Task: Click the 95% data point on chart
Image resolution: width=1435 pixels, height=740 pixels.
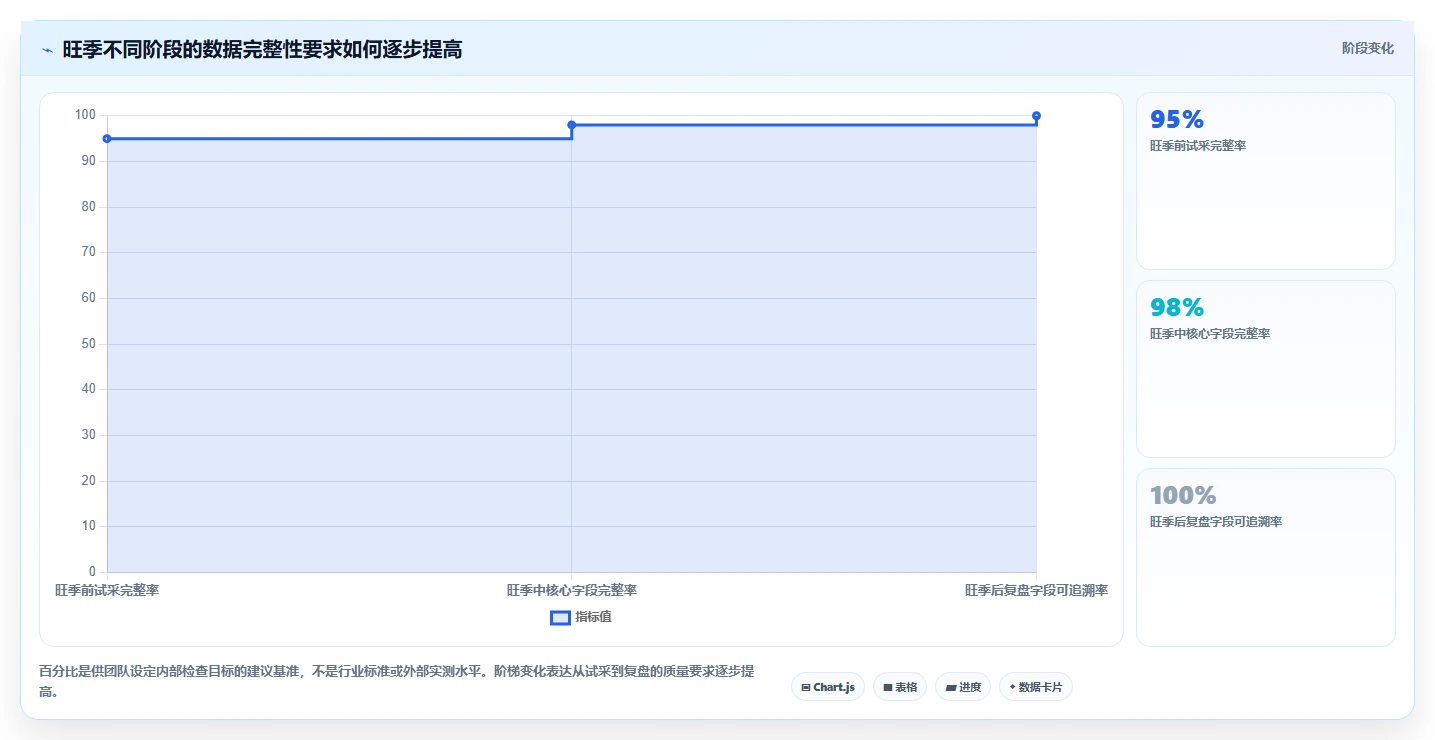Action: [x=107, y=138]
